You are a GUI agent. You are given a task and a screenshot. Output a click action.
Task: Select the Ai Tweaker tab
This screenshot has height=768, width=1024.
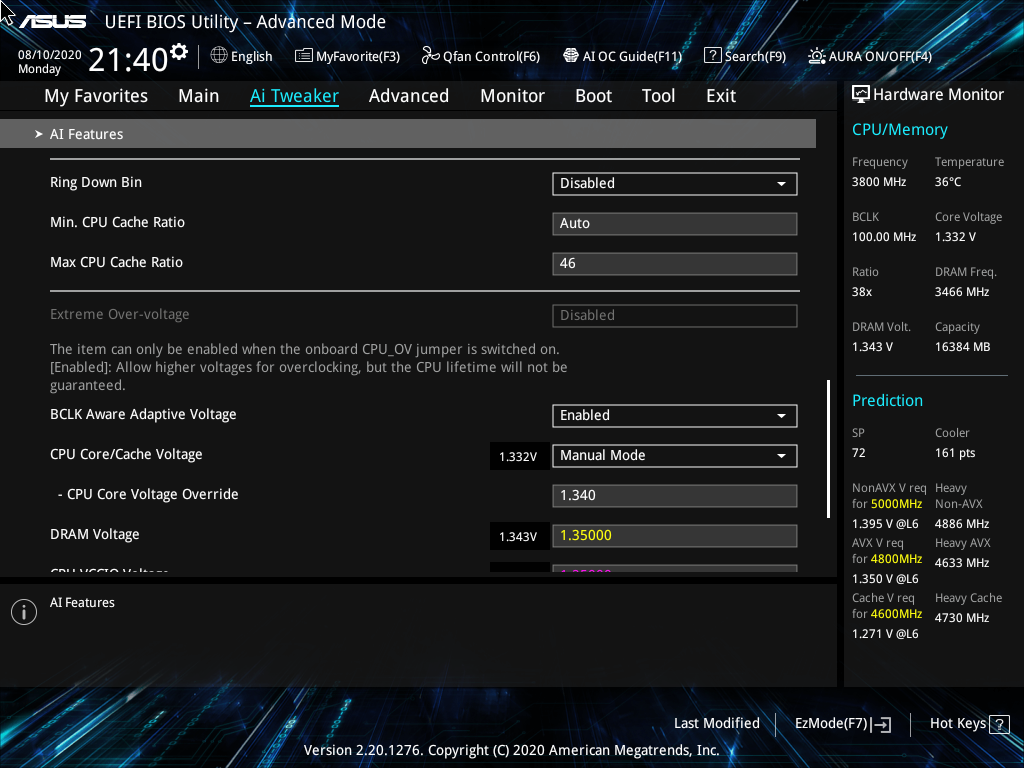(295, 96)
